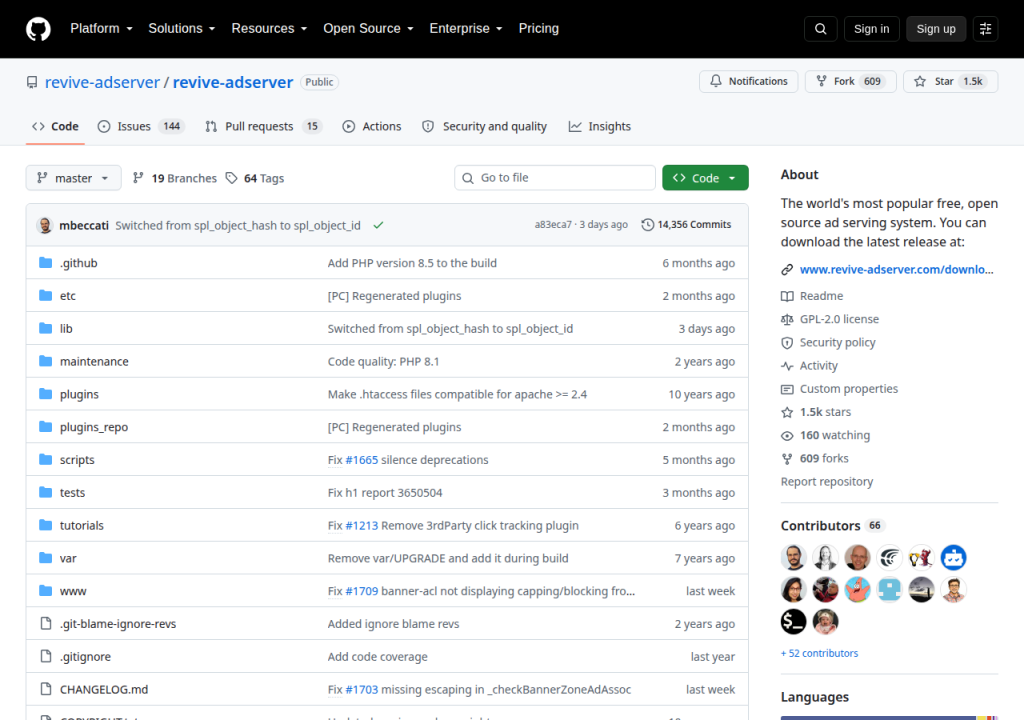Click the Sign up button
This screenshot has width=1024, height=720.
936,29
